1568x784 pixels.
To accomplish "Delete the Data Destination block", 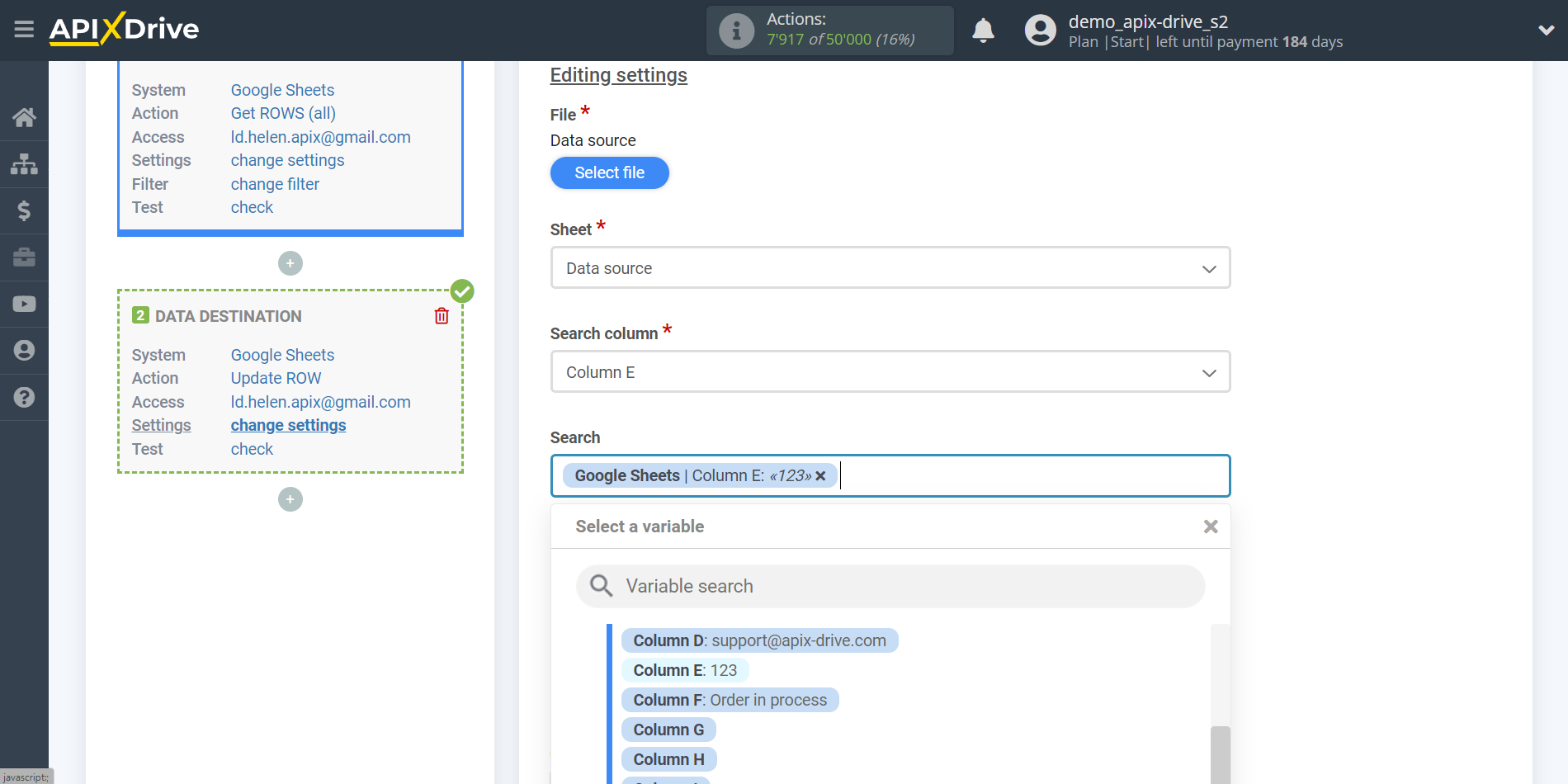I will pyautogui.click(x=442, y=316).
